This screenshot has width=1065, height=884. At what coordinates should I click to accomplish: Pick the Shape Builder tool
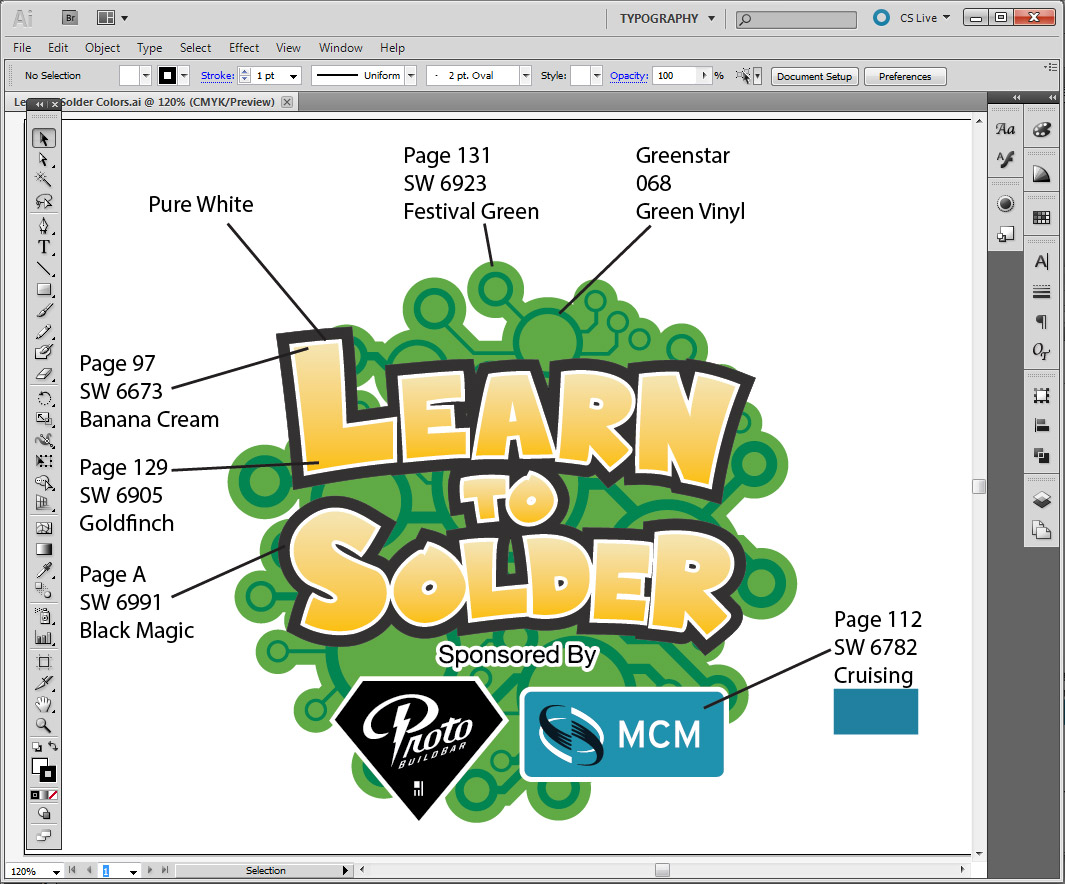tap(43, 483)
